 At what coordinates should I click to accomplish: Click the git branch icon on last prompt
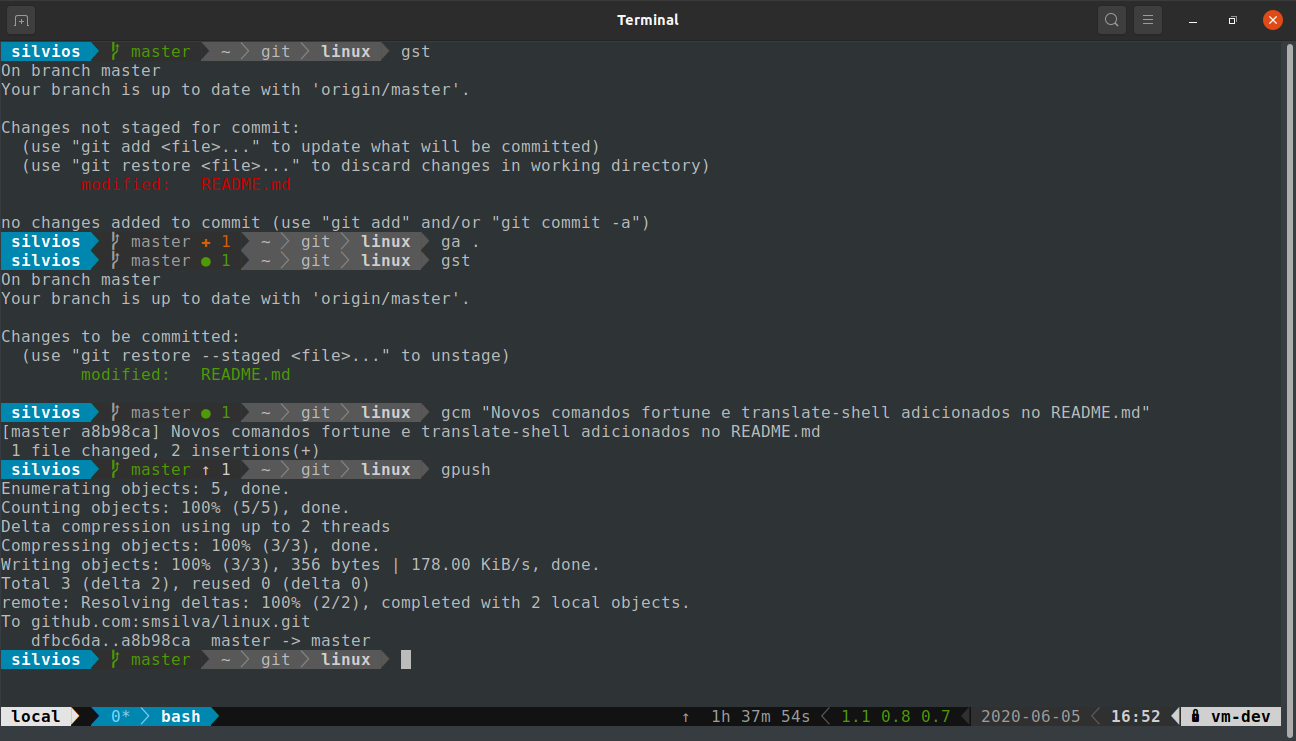click(115, 660)
